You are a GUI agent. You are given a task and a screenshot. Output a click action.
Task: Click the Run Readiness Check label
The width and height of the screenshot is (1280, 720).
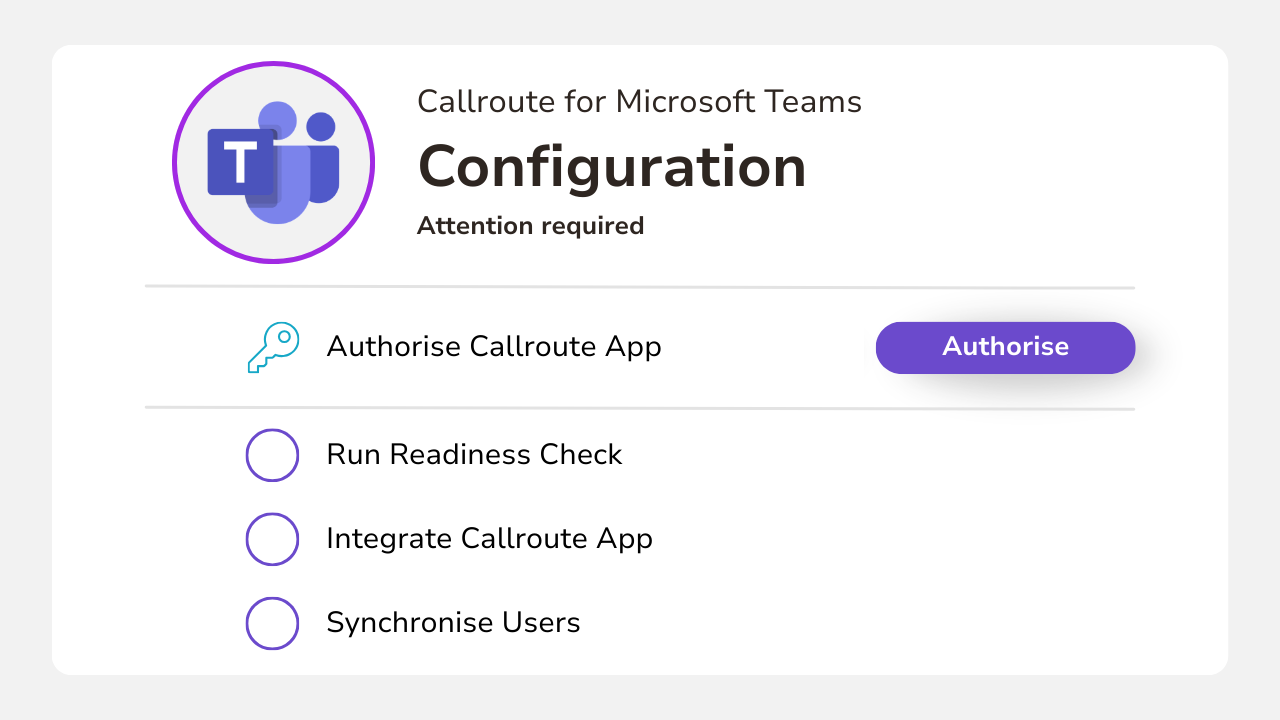pyautogui.click(x=474, y=455)
